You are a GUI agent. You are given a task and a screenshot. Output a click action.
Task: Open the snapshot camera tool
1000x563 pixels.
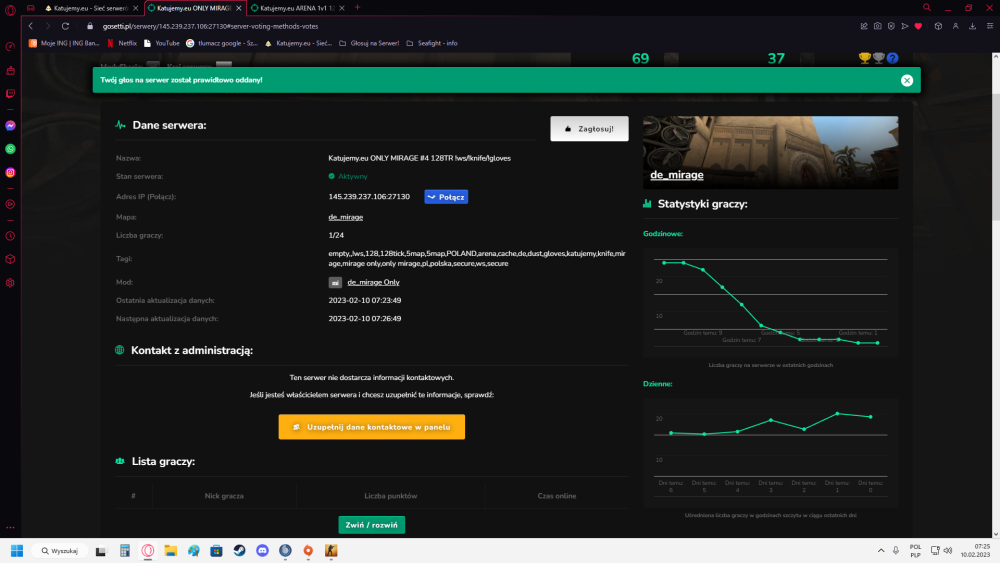878,26
